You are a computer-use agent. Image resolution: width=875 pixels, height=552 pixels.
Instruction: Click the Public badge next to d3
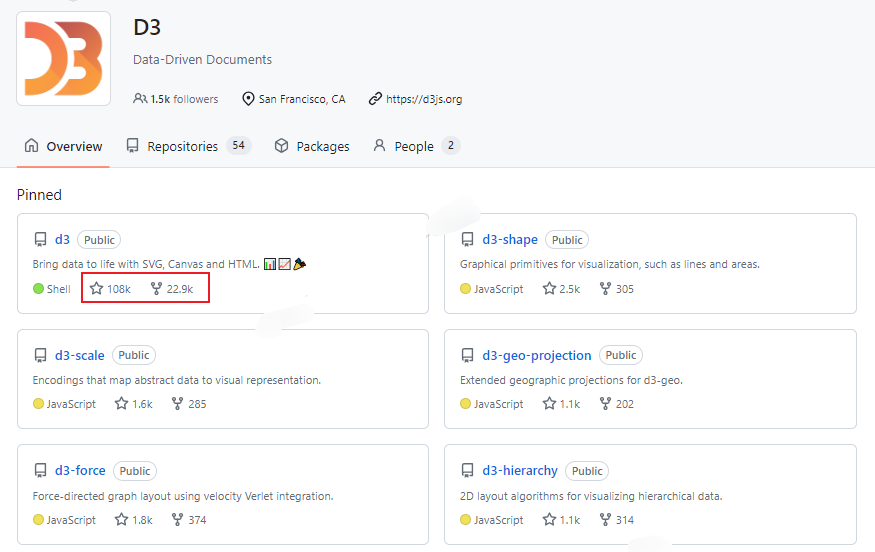pyautogui.click(x=99, y=240)
